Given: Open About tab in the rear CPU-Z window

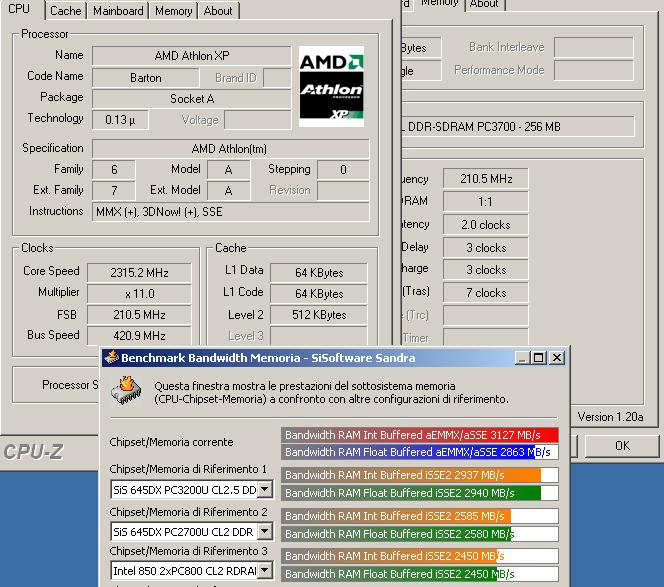Looking at the screenshot, I should tap(485, 5).
